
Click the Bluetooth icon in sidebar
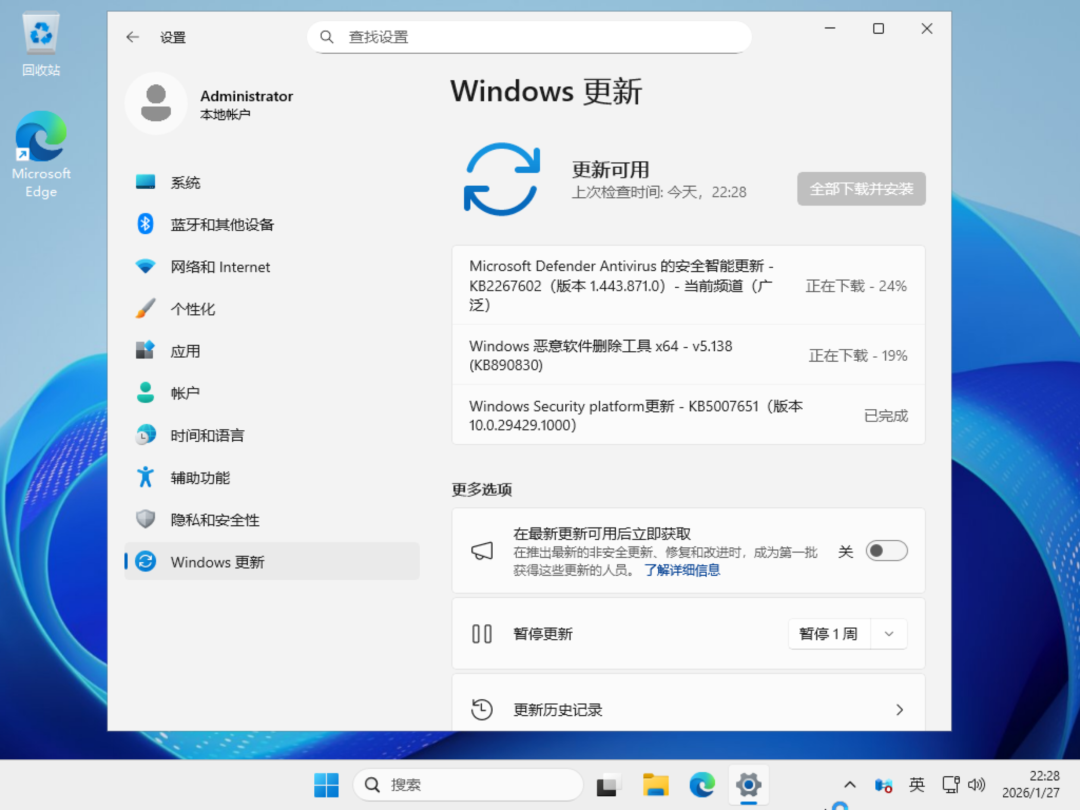(x=145, y=224)
